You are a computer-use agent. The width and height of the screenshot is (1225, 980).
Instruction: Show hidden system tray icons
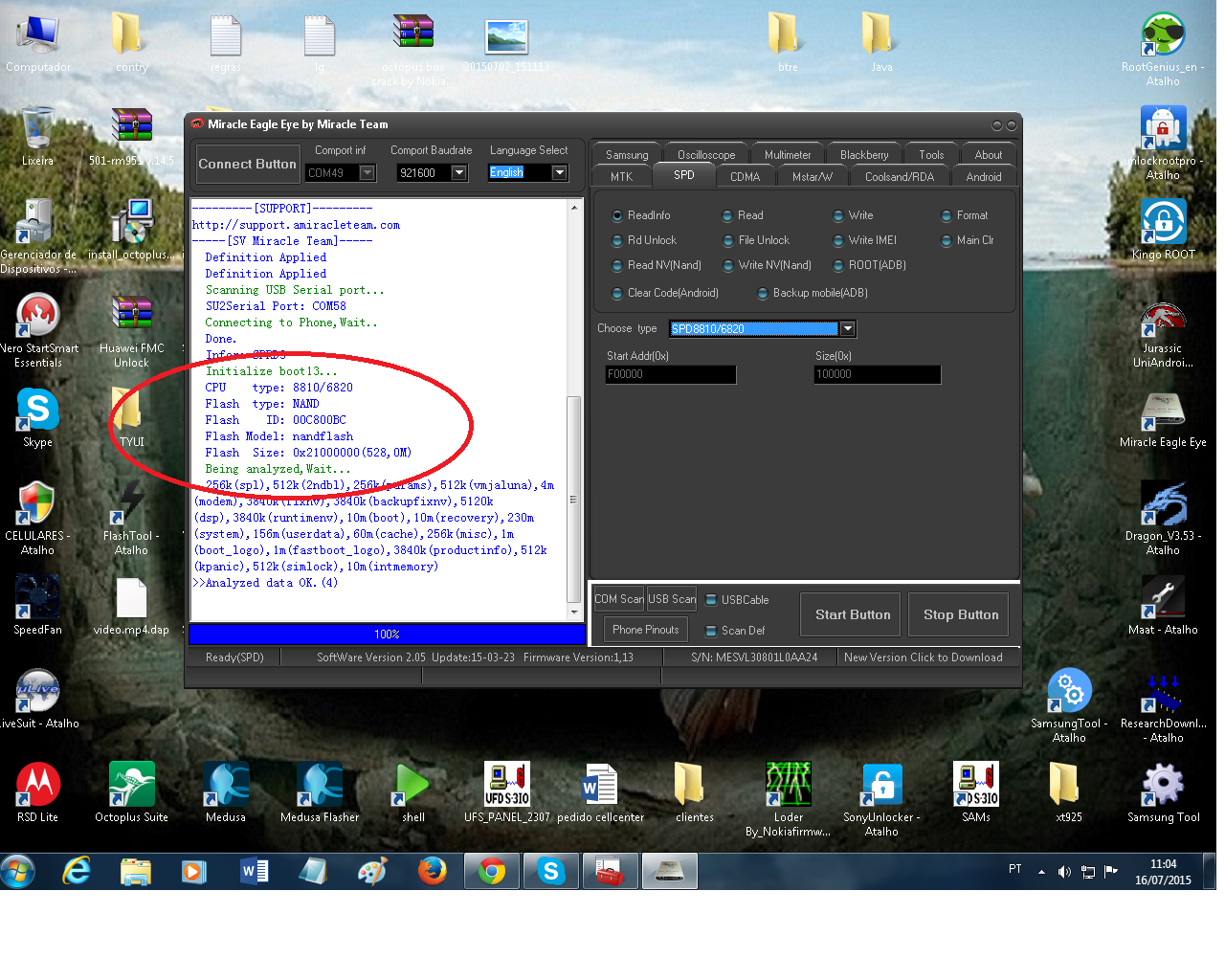coord(1041,872)
